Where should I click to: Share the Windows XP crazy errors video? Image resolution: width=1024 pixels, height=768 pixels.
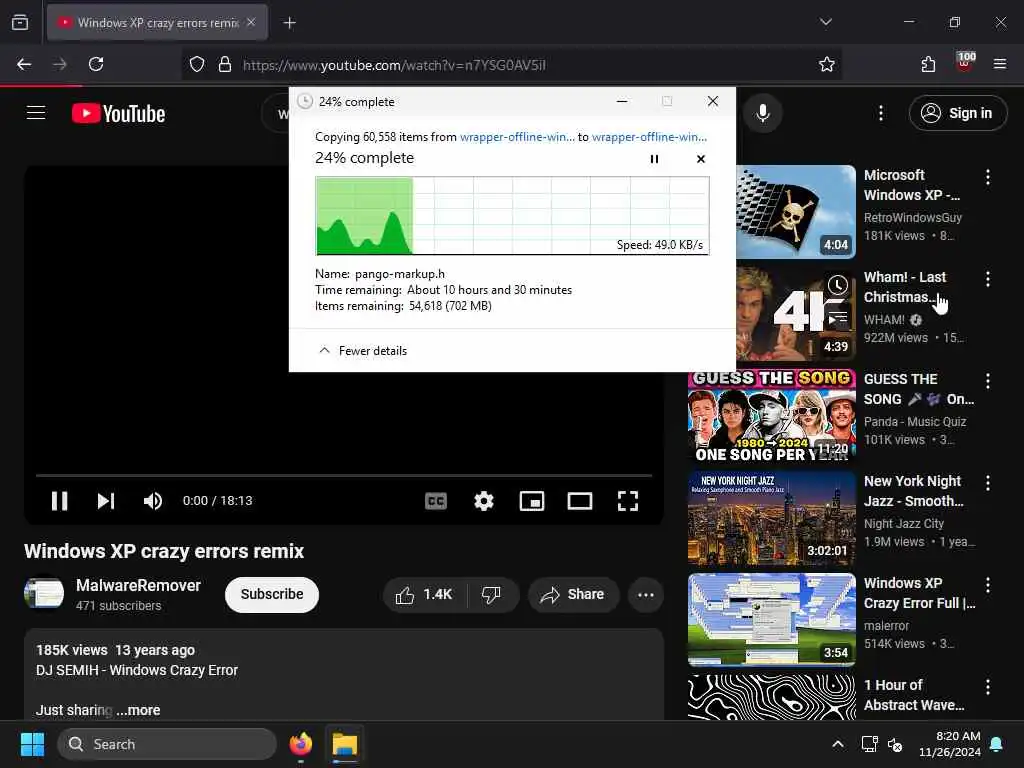click(x=573, y=594)
